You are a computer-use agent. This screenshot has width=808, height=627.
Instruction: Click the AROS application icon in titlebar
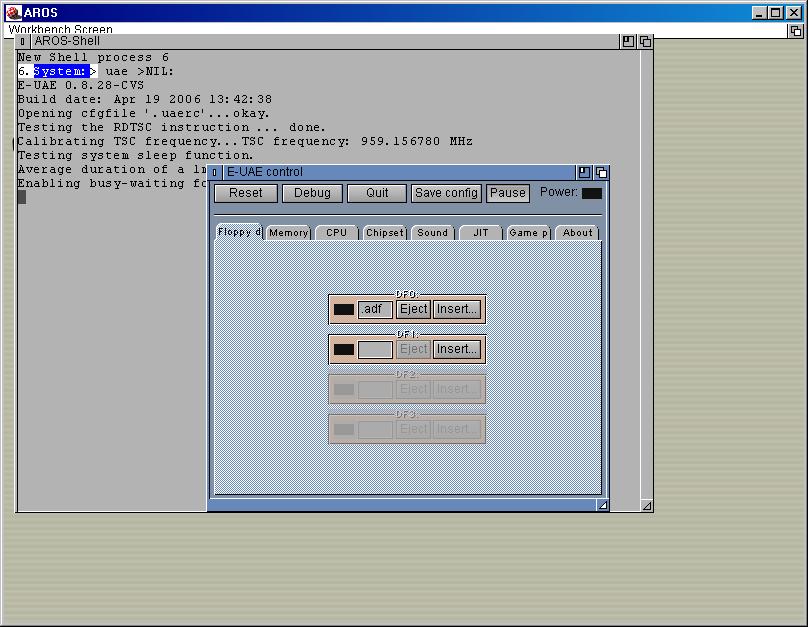(14, 12)
